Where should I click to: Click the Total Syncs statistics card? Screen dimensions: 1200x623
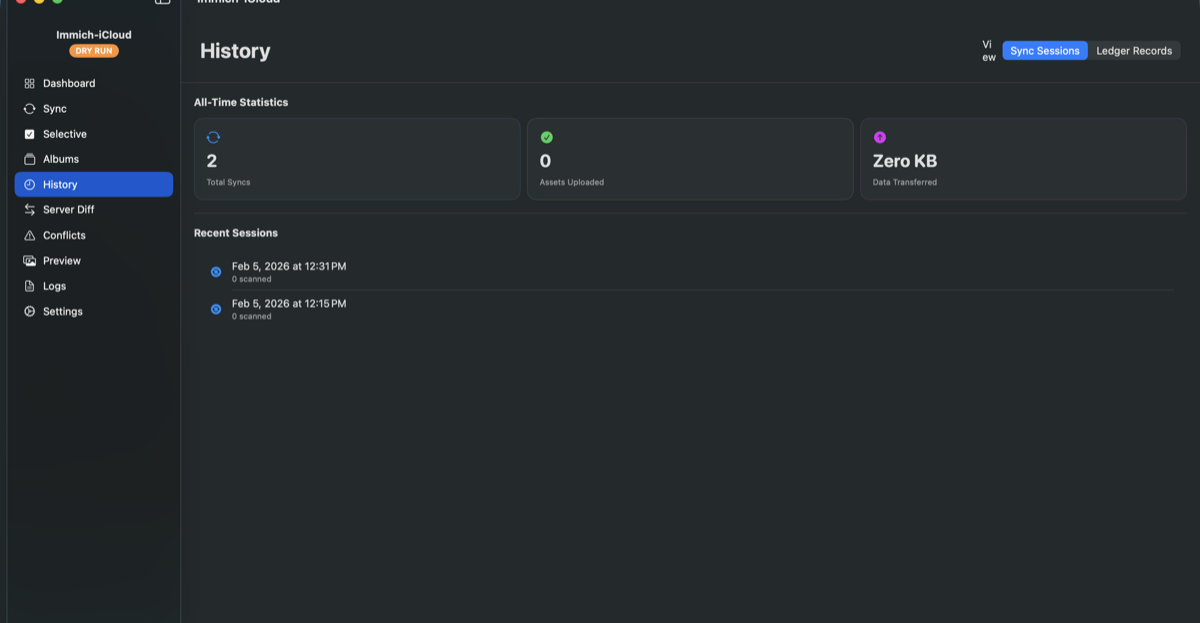point(357,159)
